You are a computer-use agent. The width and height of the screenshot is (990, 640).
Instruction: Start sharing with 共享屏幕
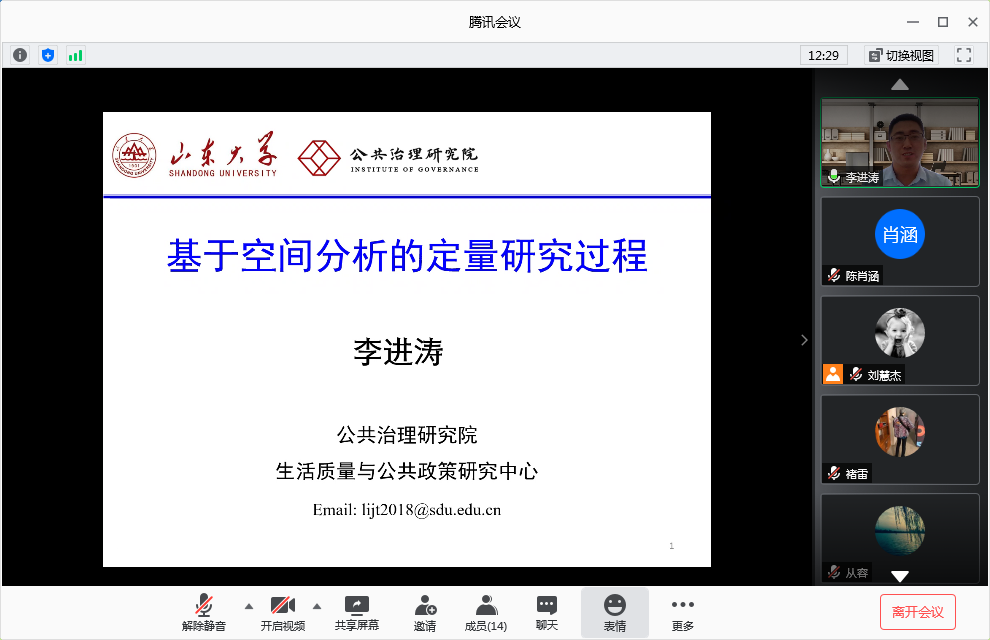tap(357, 612)
